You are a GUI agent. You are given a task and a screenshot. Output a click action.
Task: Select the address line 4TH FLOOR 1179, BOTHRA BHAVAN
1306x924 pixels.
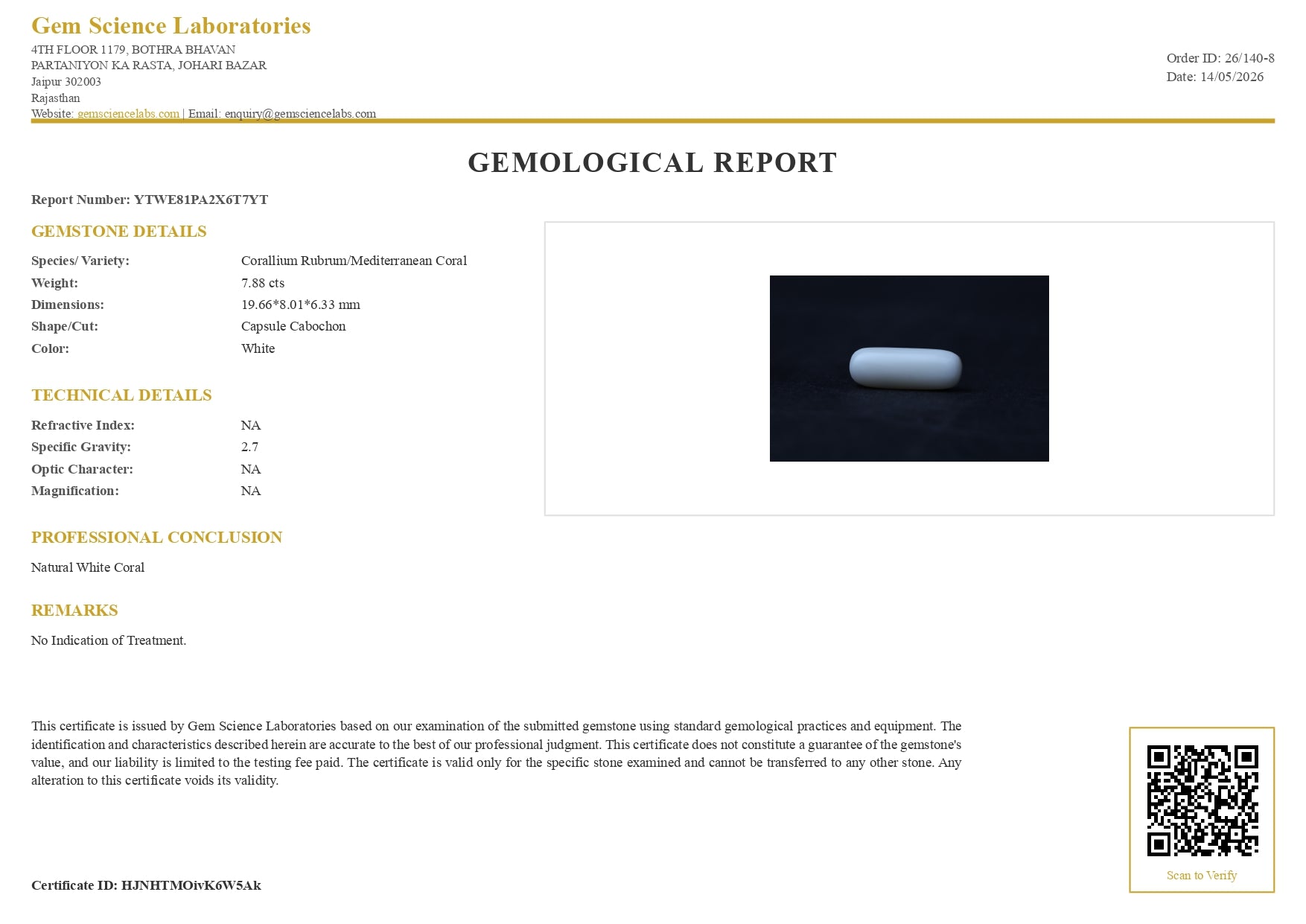click(133, 50)
